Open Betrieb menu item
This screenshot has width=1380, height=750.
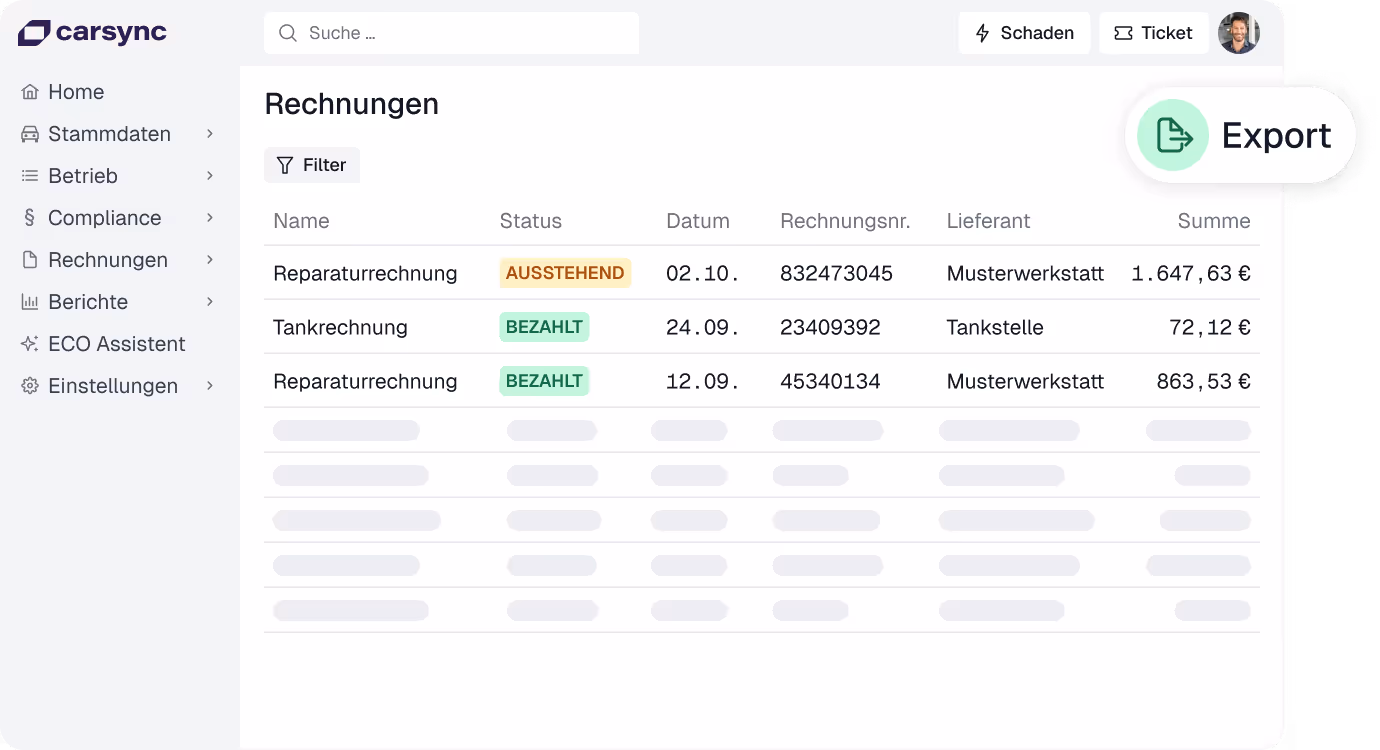pos(83,176)
